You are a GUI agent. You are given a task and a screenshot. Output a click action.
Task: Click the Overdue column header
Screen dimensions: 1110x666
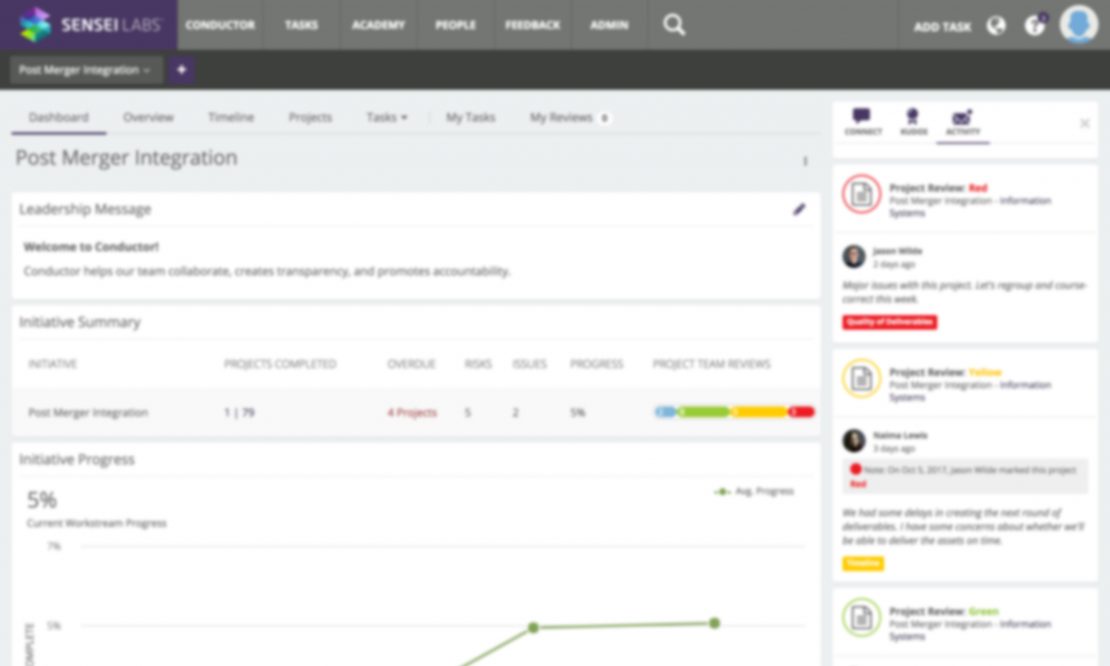tap(411, 364)
